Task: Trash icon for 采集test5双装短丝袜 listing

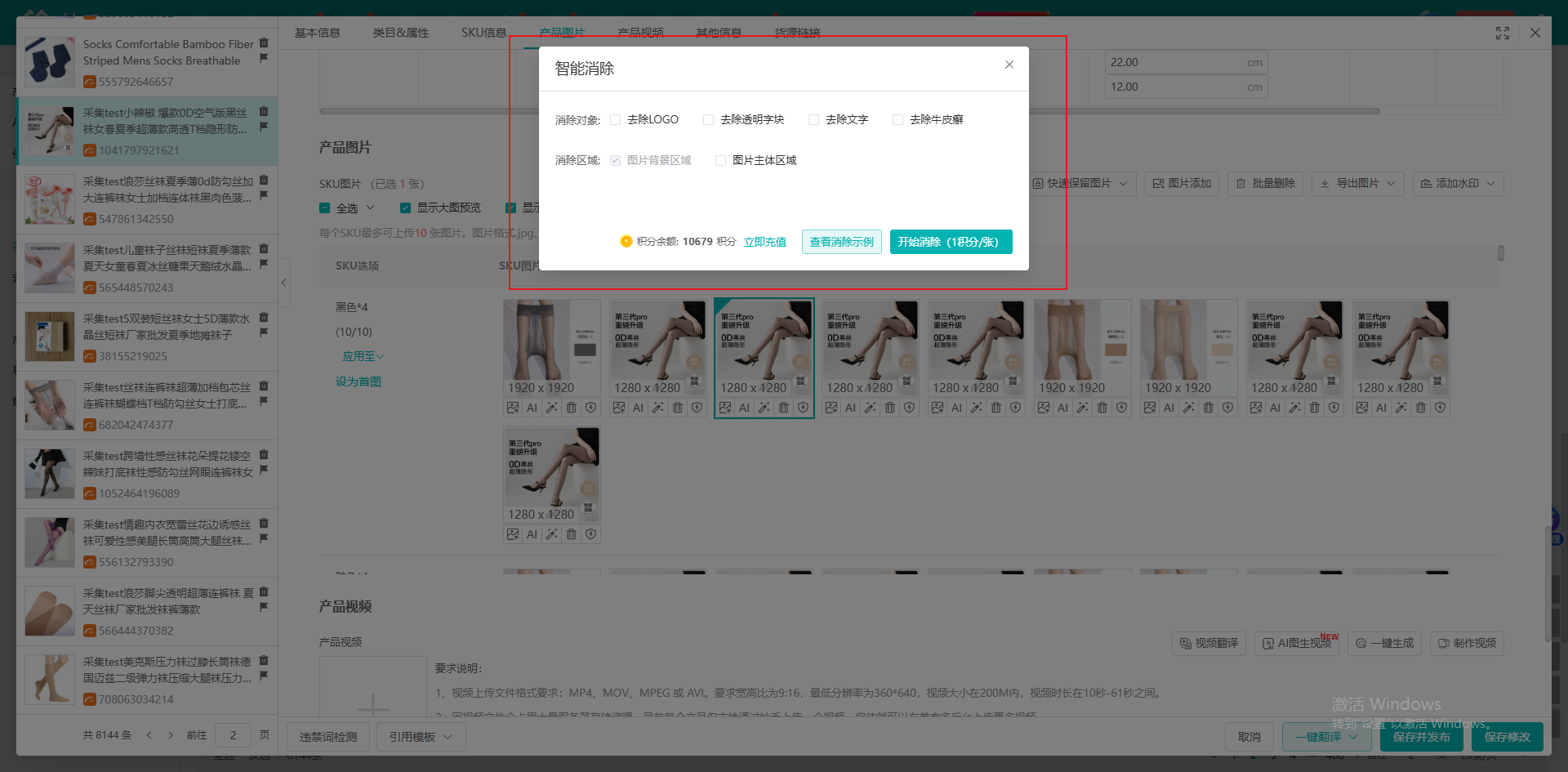Action: (x=264, y=317)
